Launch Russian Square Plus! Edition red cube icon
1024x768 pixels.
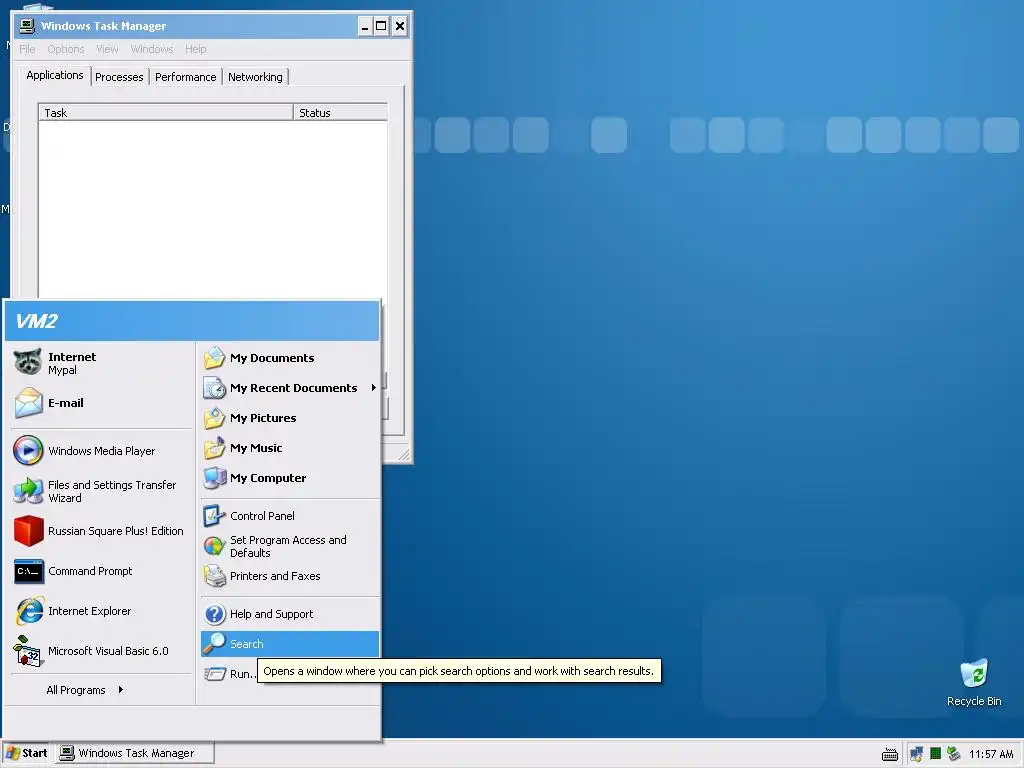28,531
